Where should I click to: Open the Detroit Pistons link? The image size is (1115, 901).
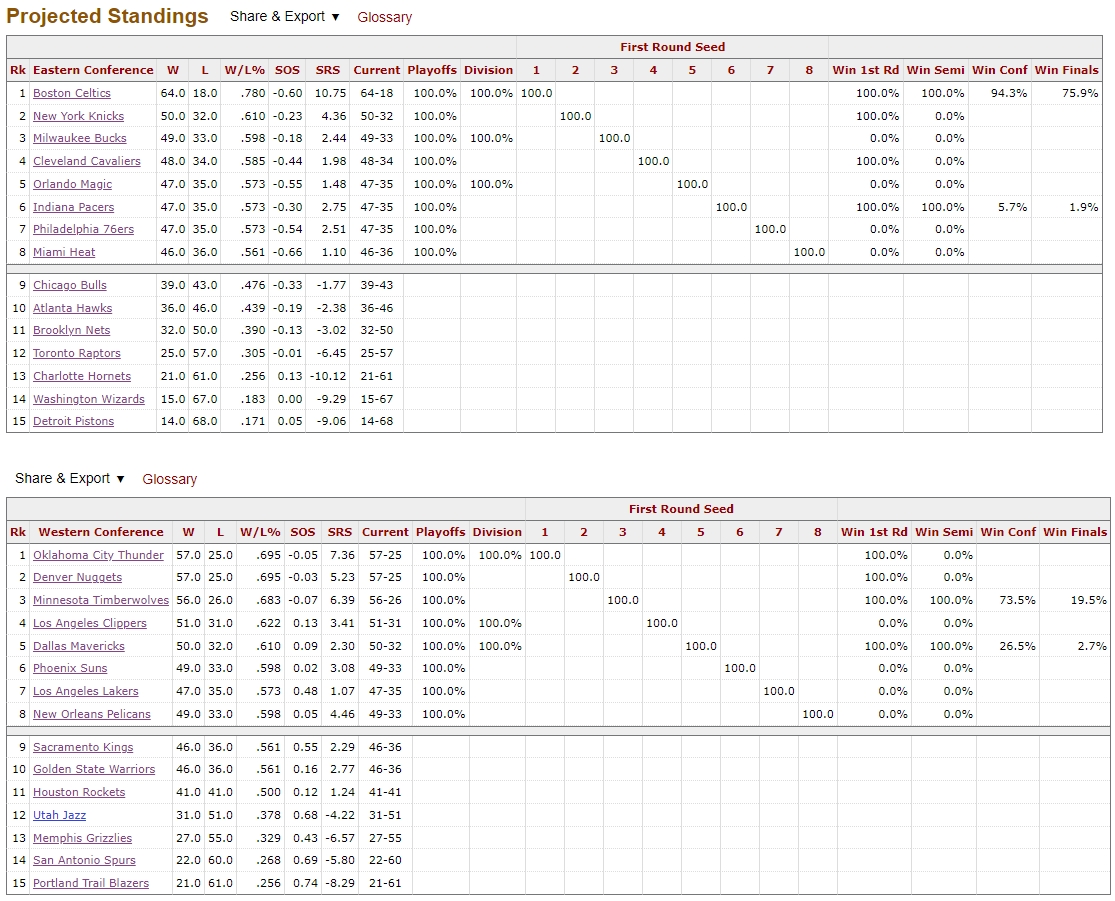73,421
